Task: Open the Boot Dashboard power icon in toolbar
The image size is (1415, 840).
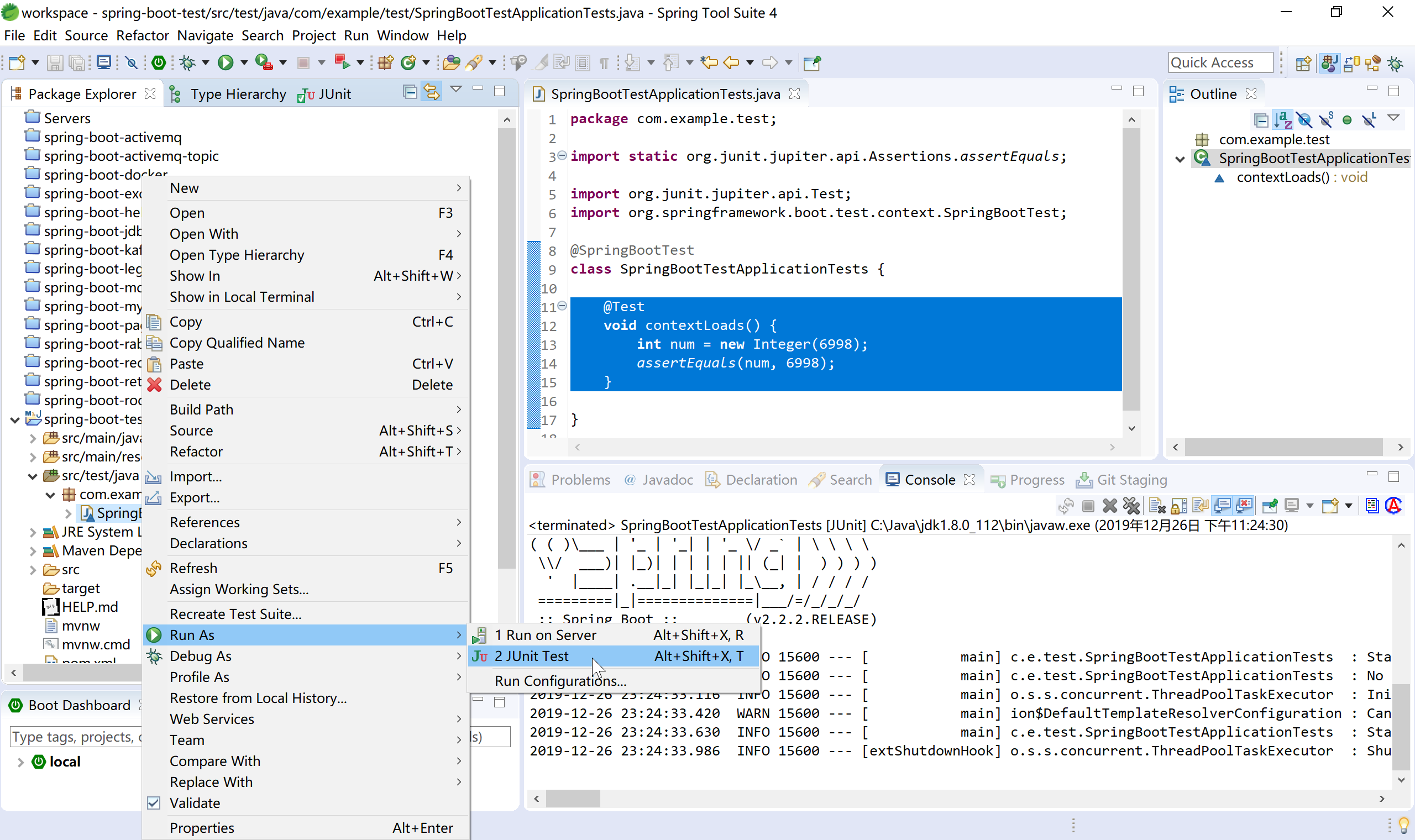Action: [159, 62]
